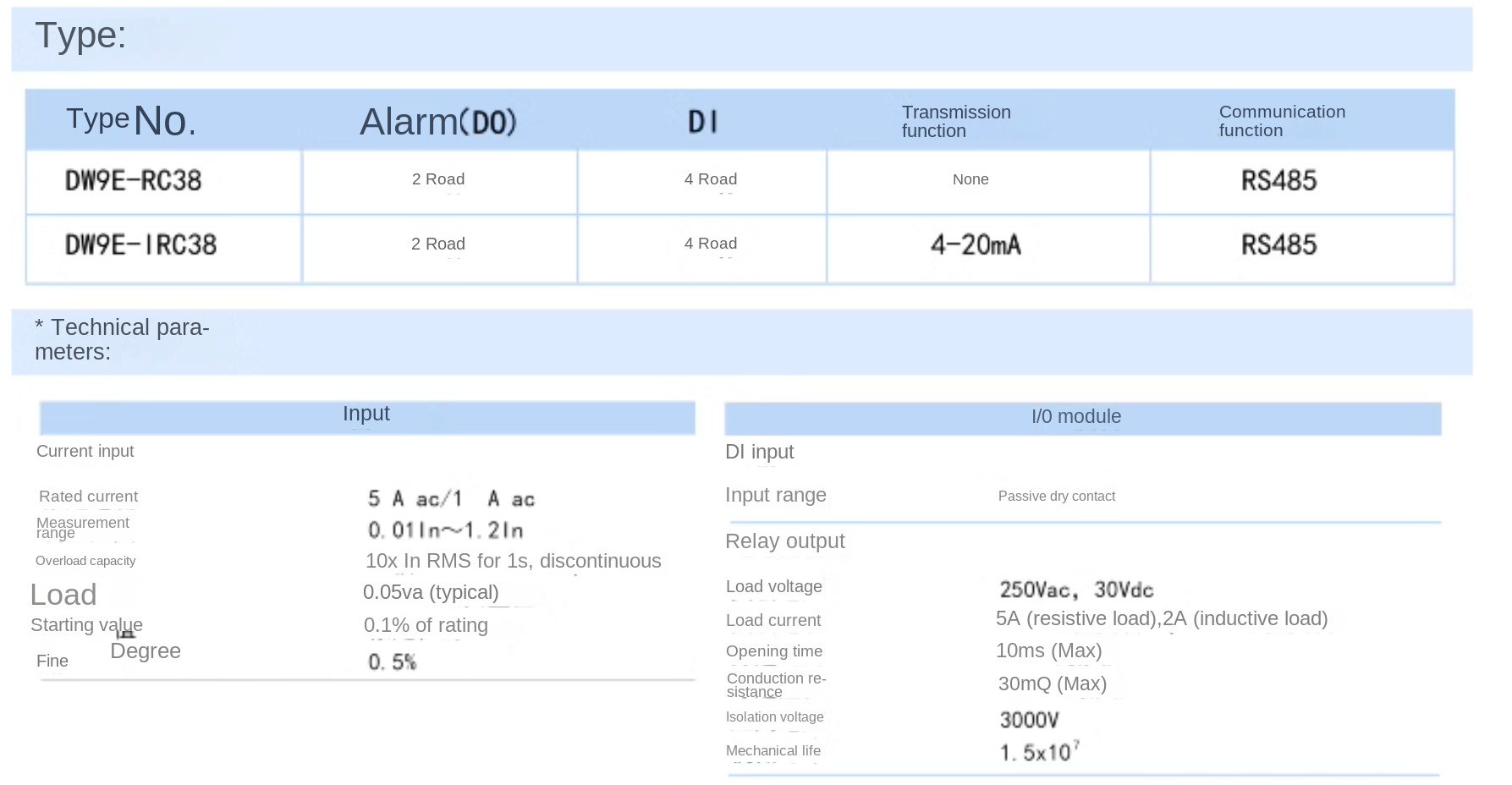1512x785 pixels.
Task: Click the DW9E-RC38 model cell
Action: [x=134, y=181]
